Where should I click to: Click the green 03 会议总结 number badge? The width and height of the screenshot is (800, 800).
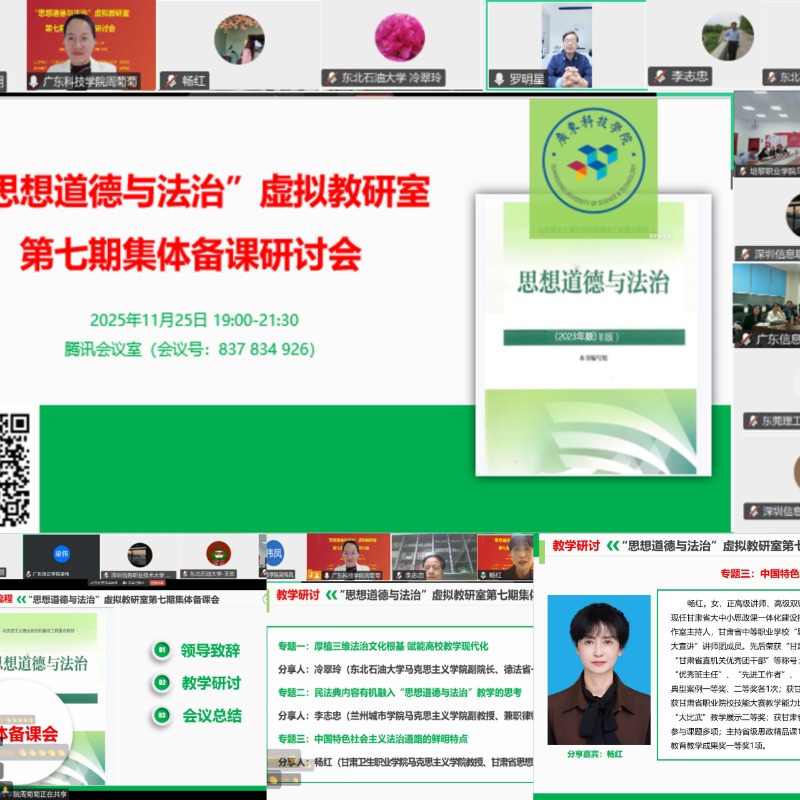tap(161, 714)
